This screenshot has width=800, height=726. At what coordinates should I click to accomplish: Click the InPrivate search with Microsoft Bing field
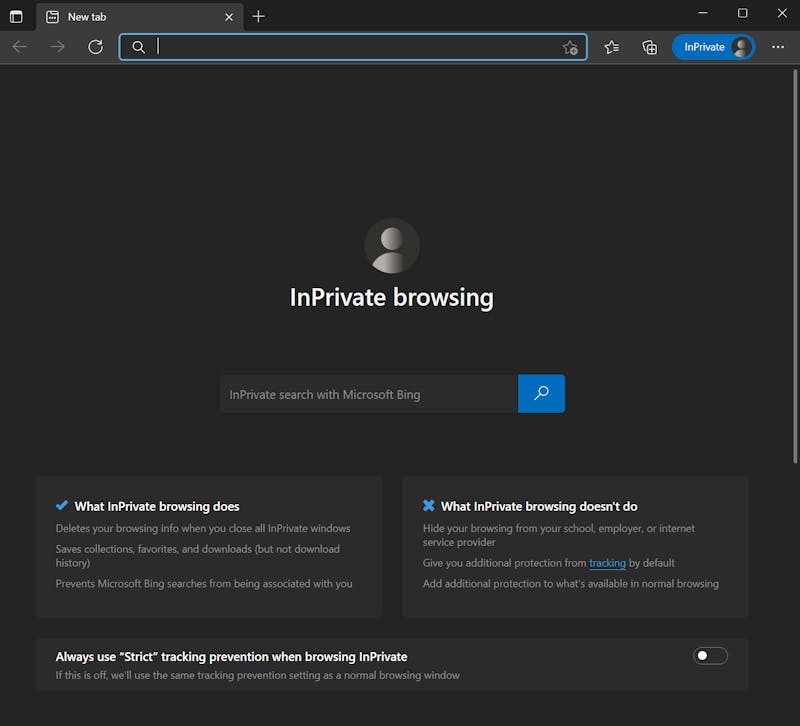(x=368, y=394)
